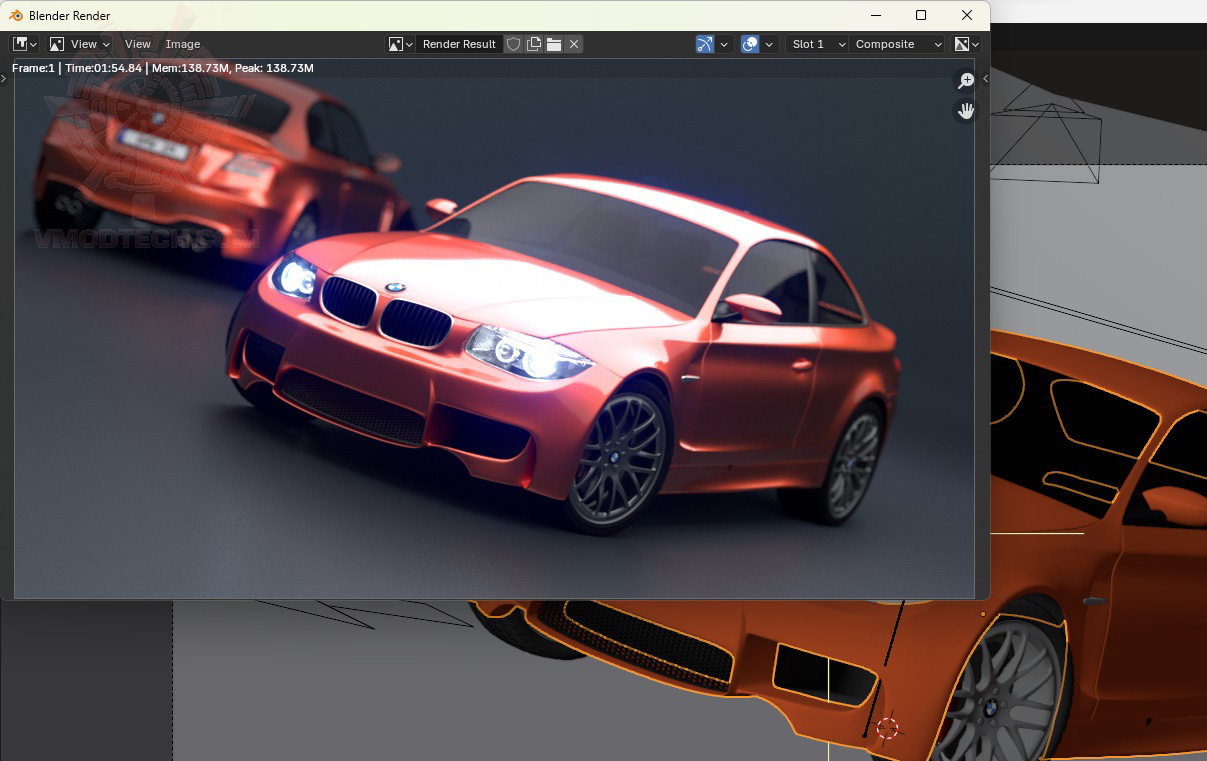The image size is (1207, 761).
Task: Click the new image duplicate icon
Action: (534, 44)
